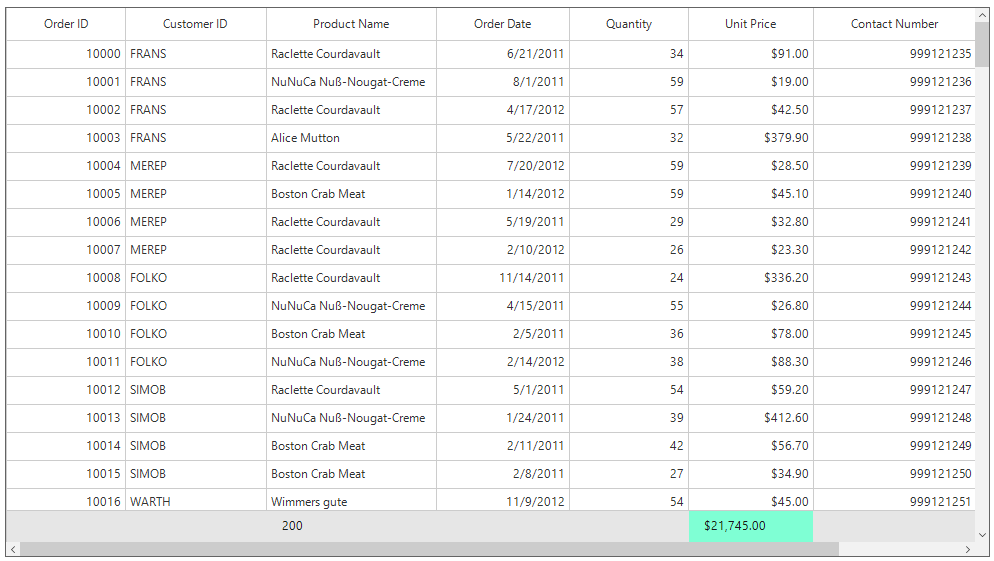The width and height of the screenshot is (994, 561).
Task: Select Boston Crab Meat in order 10005 row
Action: 351,195
